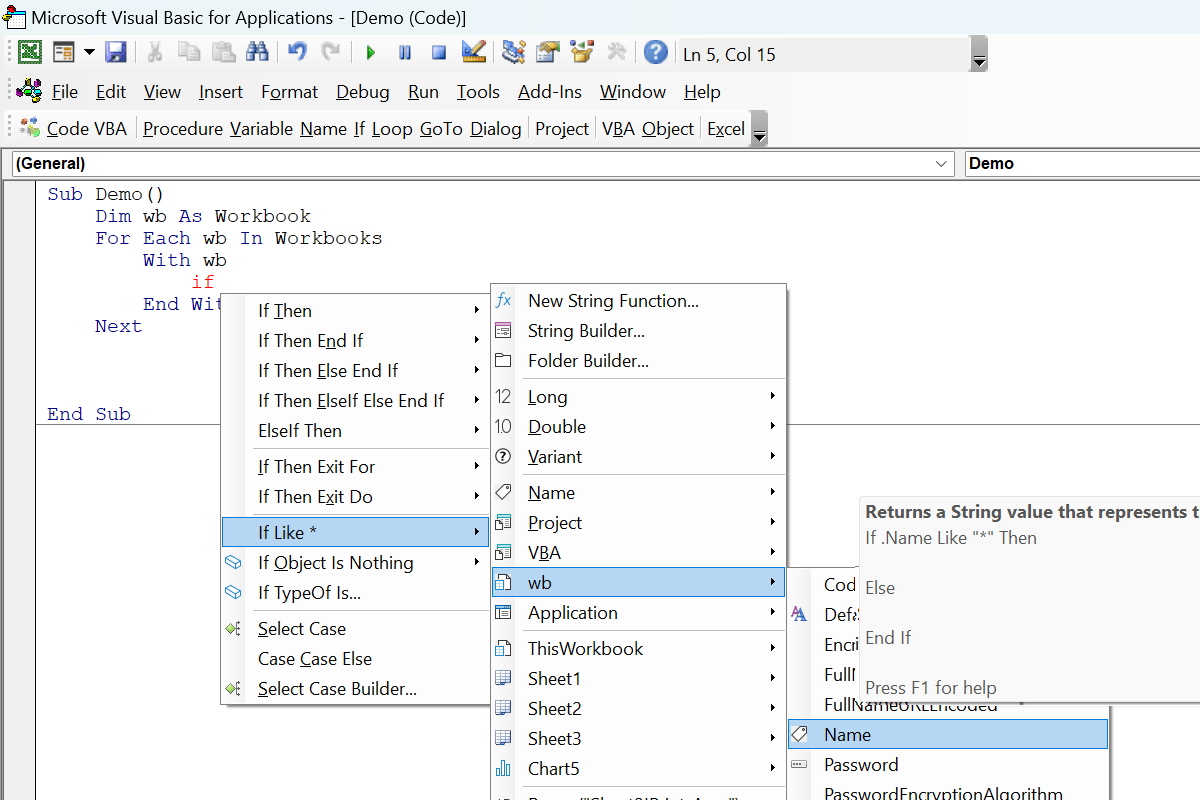Open the Excel menu in Code VBA toolbar
Screen dimensions: 1200x800
click(x=726, y=129)
